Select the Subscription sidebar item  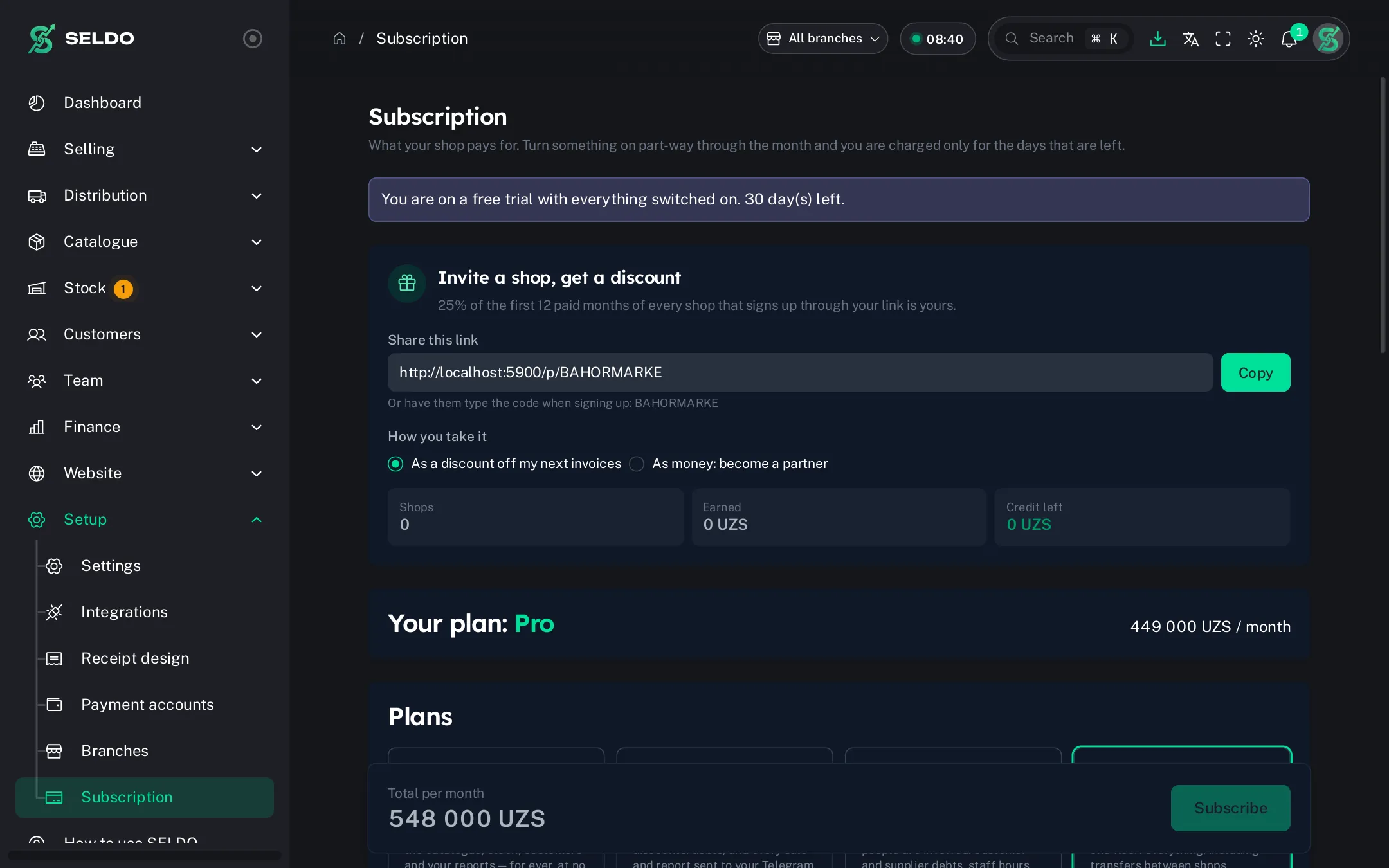coord(145,797)
